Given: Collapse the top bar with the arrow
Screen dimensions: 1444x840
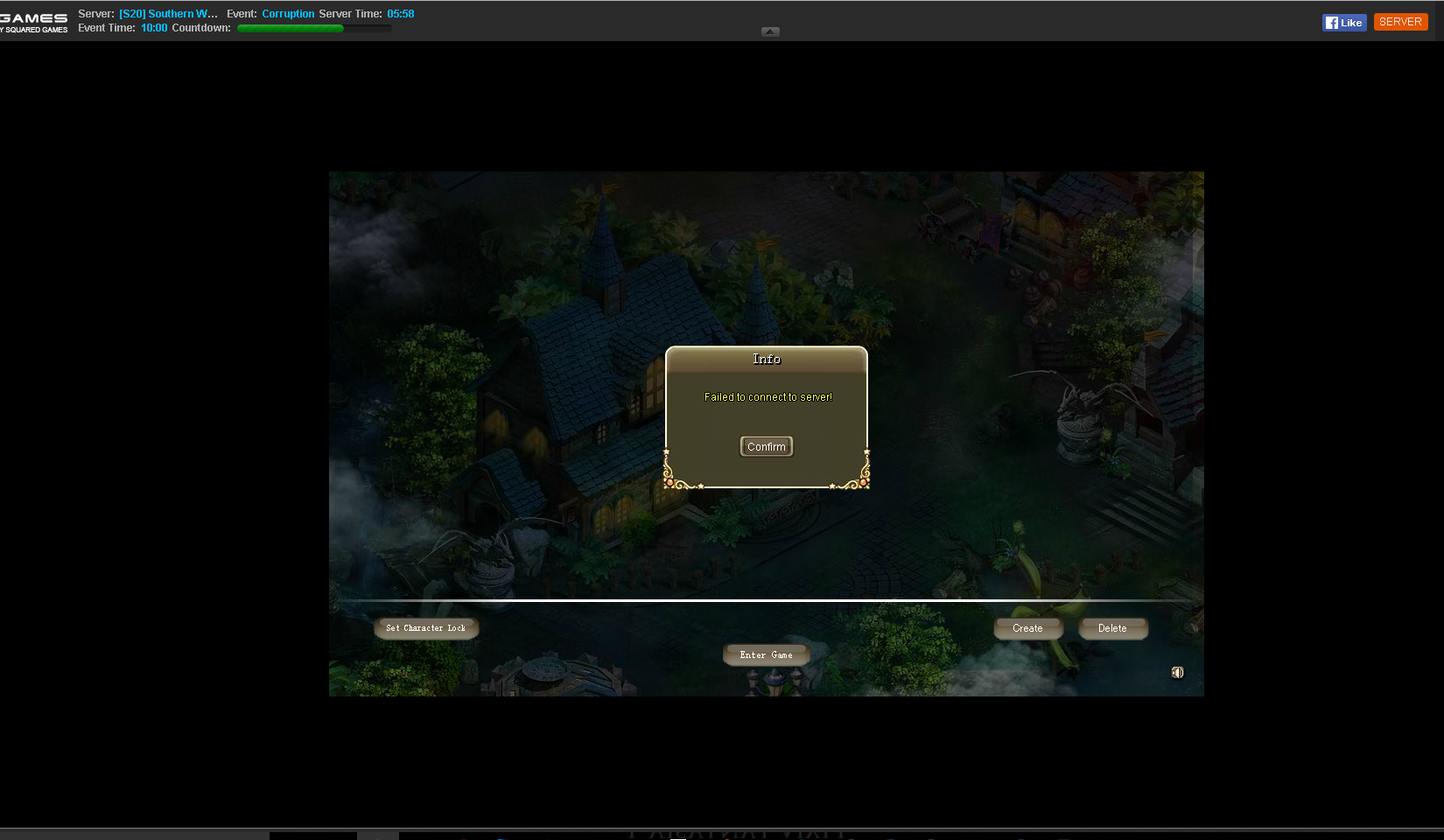Looking at the screenshot, I should pyautogui.click(x=770, y=31).
